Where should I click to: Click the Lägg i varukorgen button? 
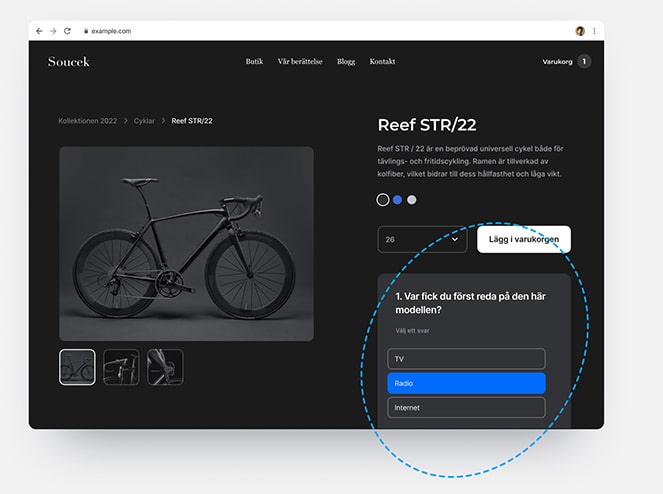(x=523, y=240)
